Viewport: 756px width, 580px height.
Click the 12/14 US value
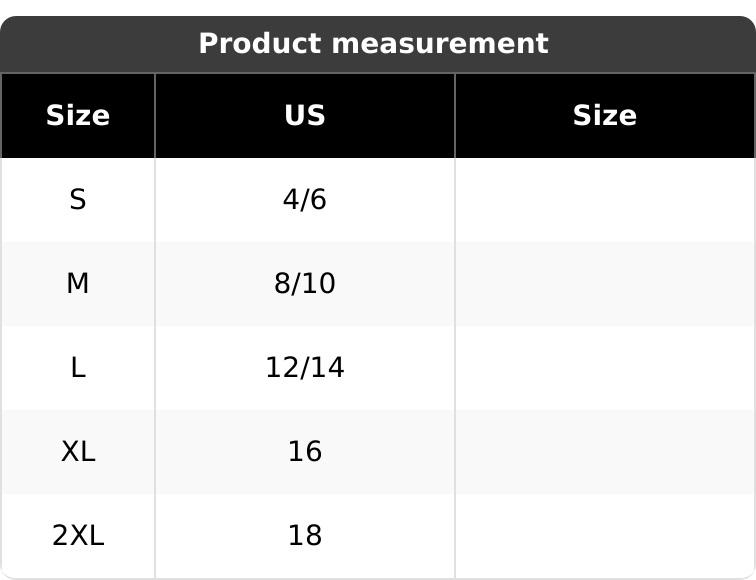[305, 368]
